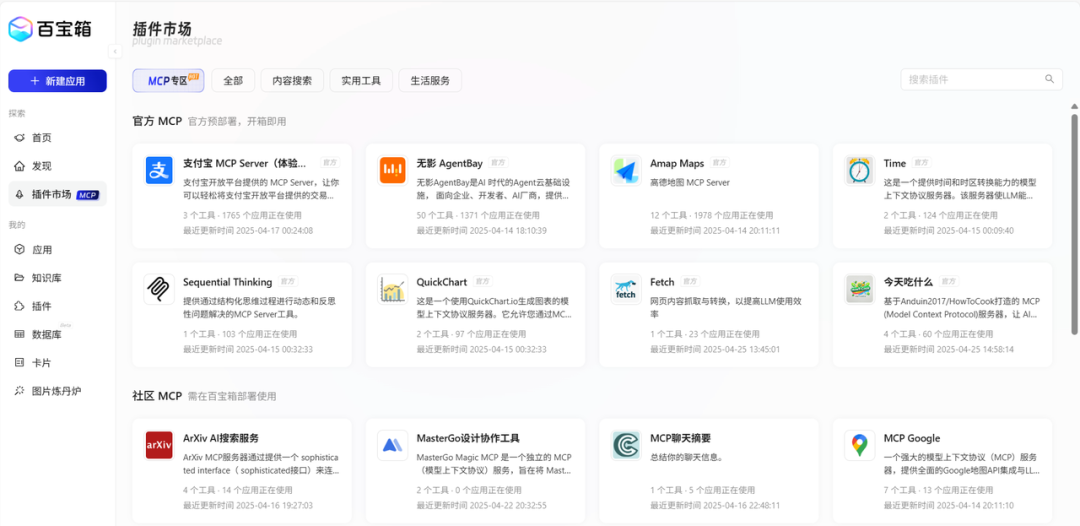Open the QuickChart plugin title
The height and width of the screenshot is (526, 1080).
click(x=442, y=282)
